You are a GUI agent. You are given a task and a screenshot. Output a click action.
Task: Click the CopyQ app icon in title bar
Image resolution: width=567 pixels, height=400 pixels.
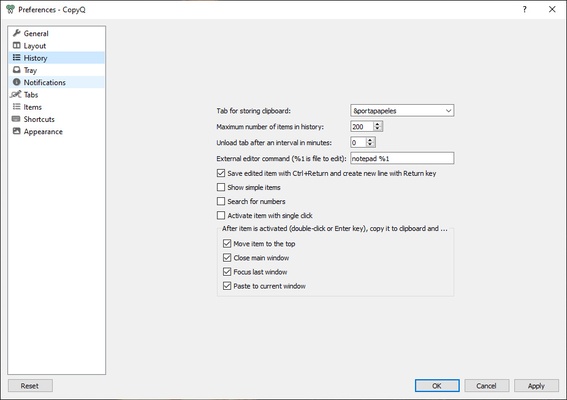10,9
